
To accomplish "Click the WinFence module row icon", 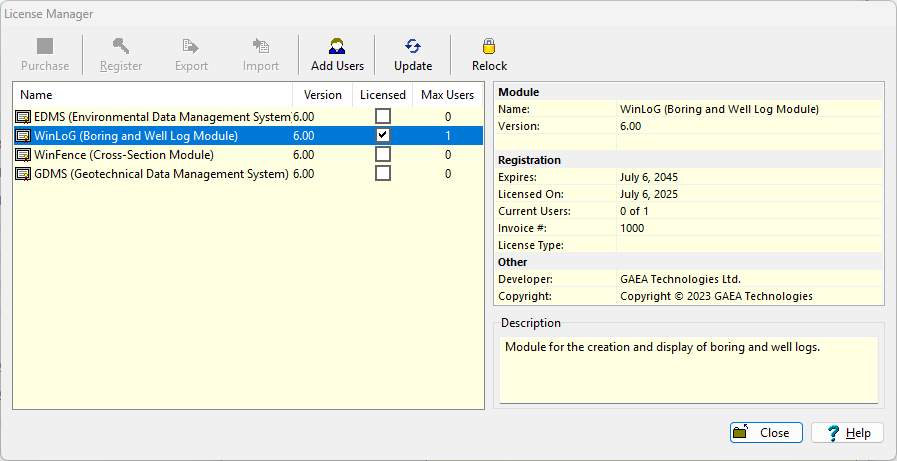I will pos(23,155).
